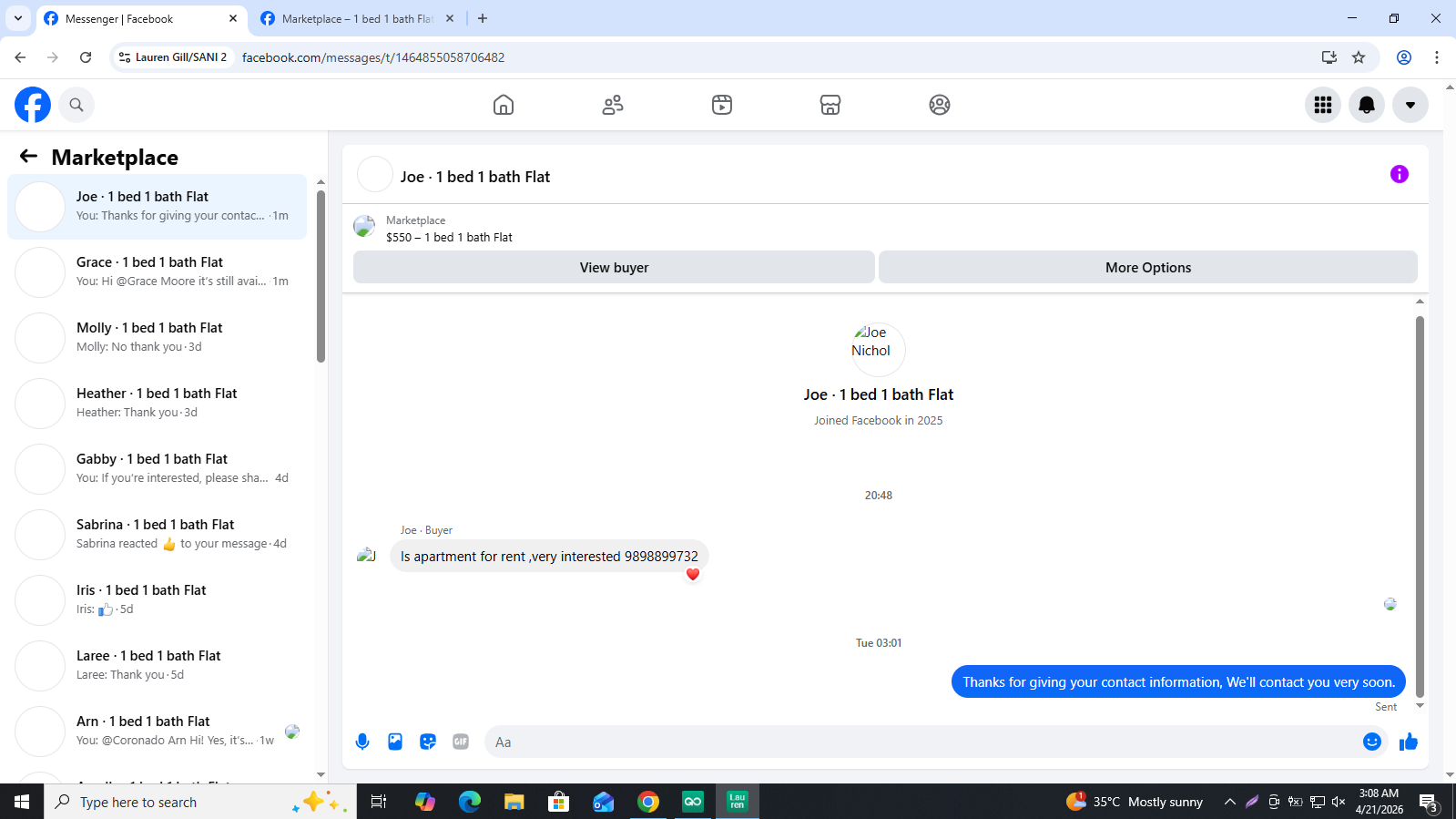Viewport: 1456px width, 819px height.
Task: Open Laree's conversation
Action: point(157,666)
